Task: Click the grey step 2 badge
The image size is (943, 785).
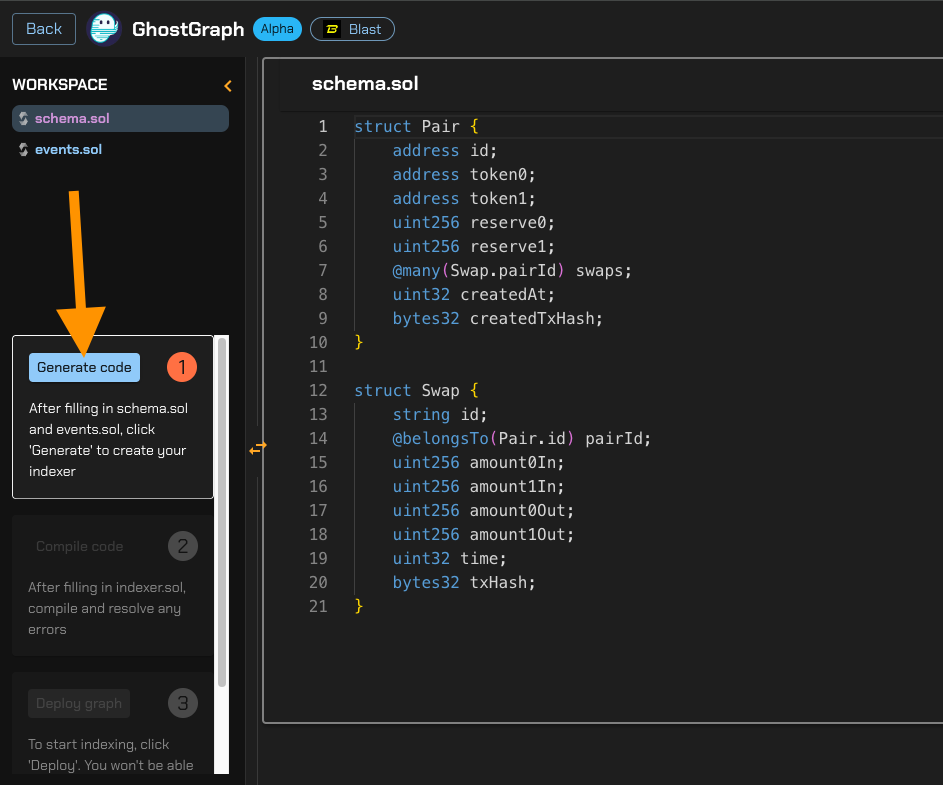Action: pos(182,546)
